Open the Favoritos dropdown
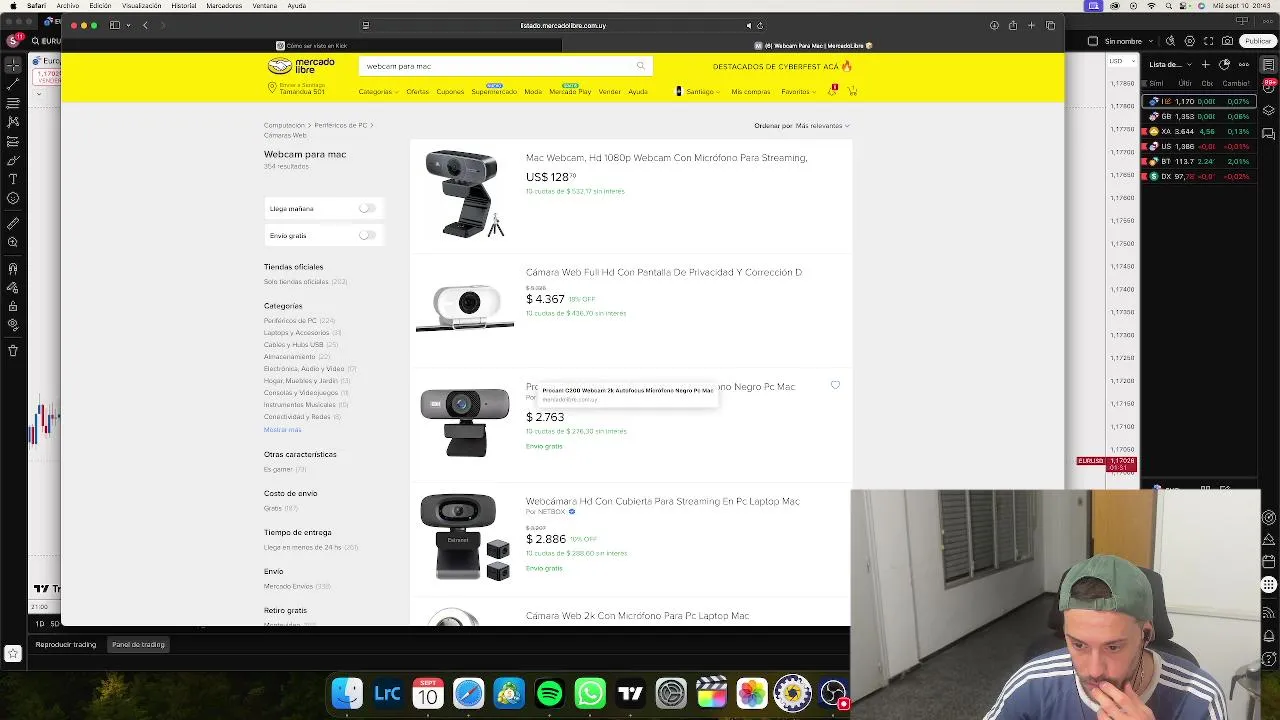Screen dimensions: 1280x720 click(798, 92)
